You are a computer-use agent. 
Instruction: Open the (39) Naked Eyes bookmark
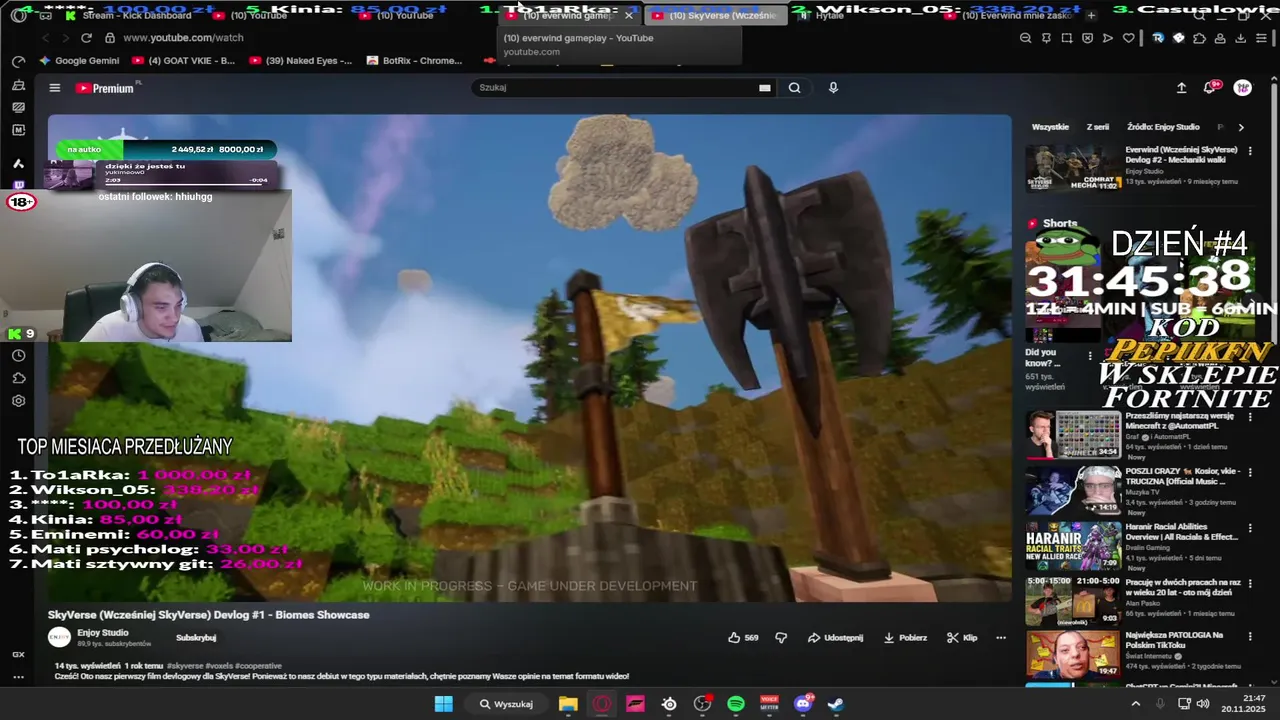tap(301, 61)
